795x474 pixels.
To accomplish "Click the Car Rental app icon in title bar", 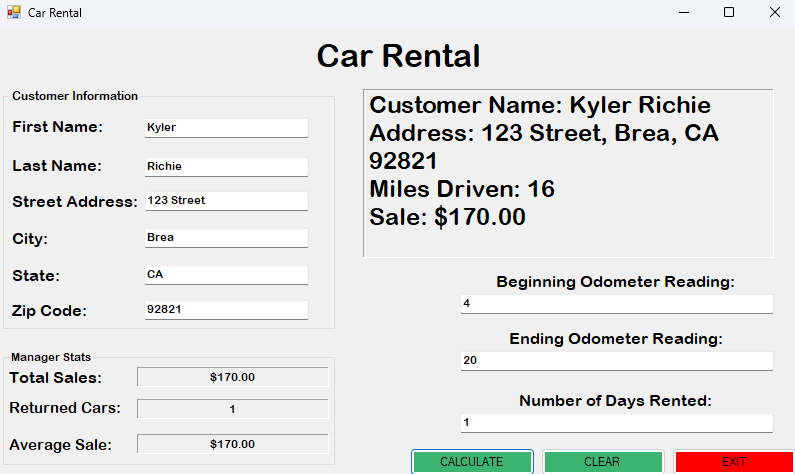I will (x=13, y=13).
